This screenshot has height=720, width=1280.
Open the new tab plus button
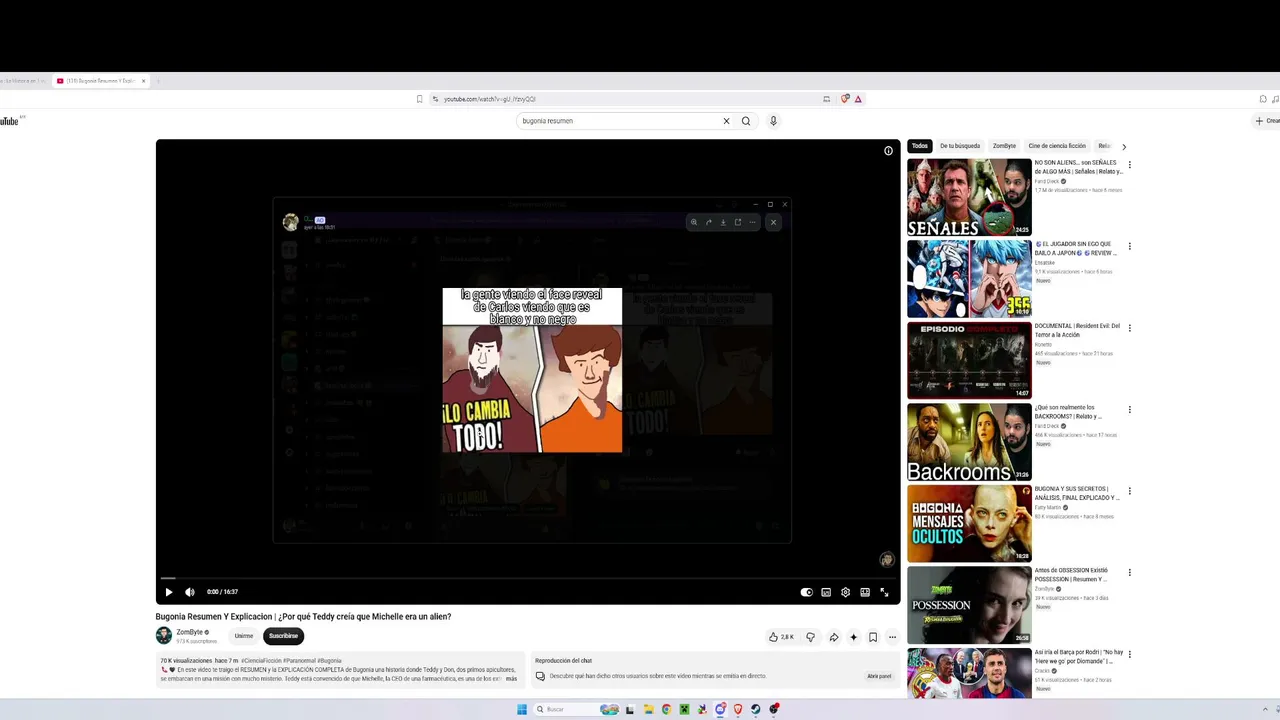158,81
